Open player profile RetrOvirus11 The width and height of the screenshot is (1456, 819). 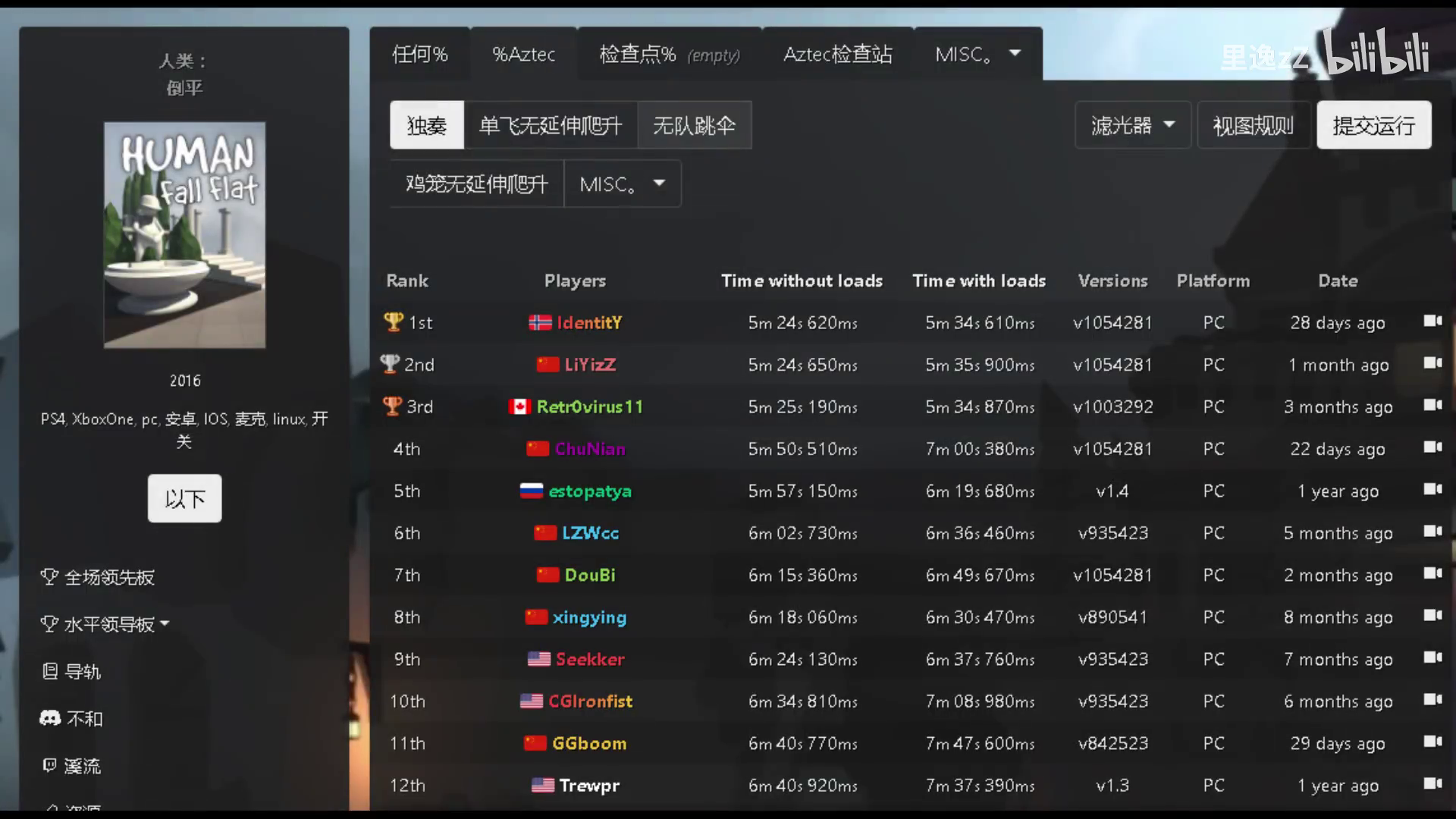pos(590,406)
